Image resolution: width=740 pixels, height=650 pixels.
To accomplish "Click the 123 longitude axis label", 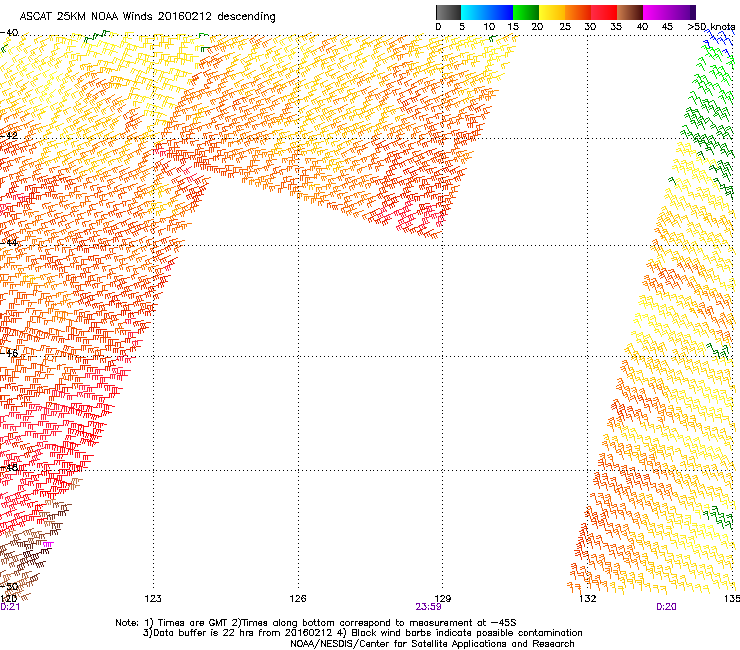I will [153, 599].
